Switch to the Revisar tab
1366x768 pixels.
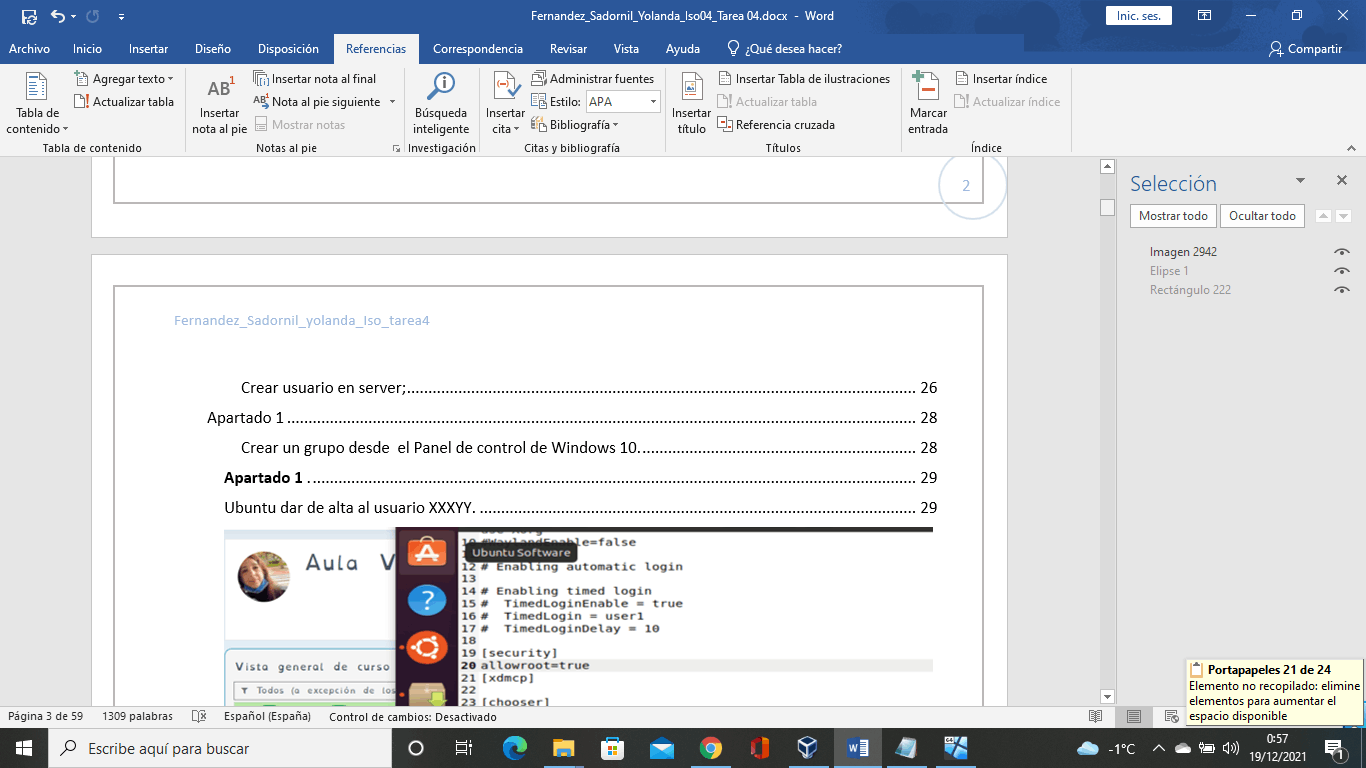[568, 49]
